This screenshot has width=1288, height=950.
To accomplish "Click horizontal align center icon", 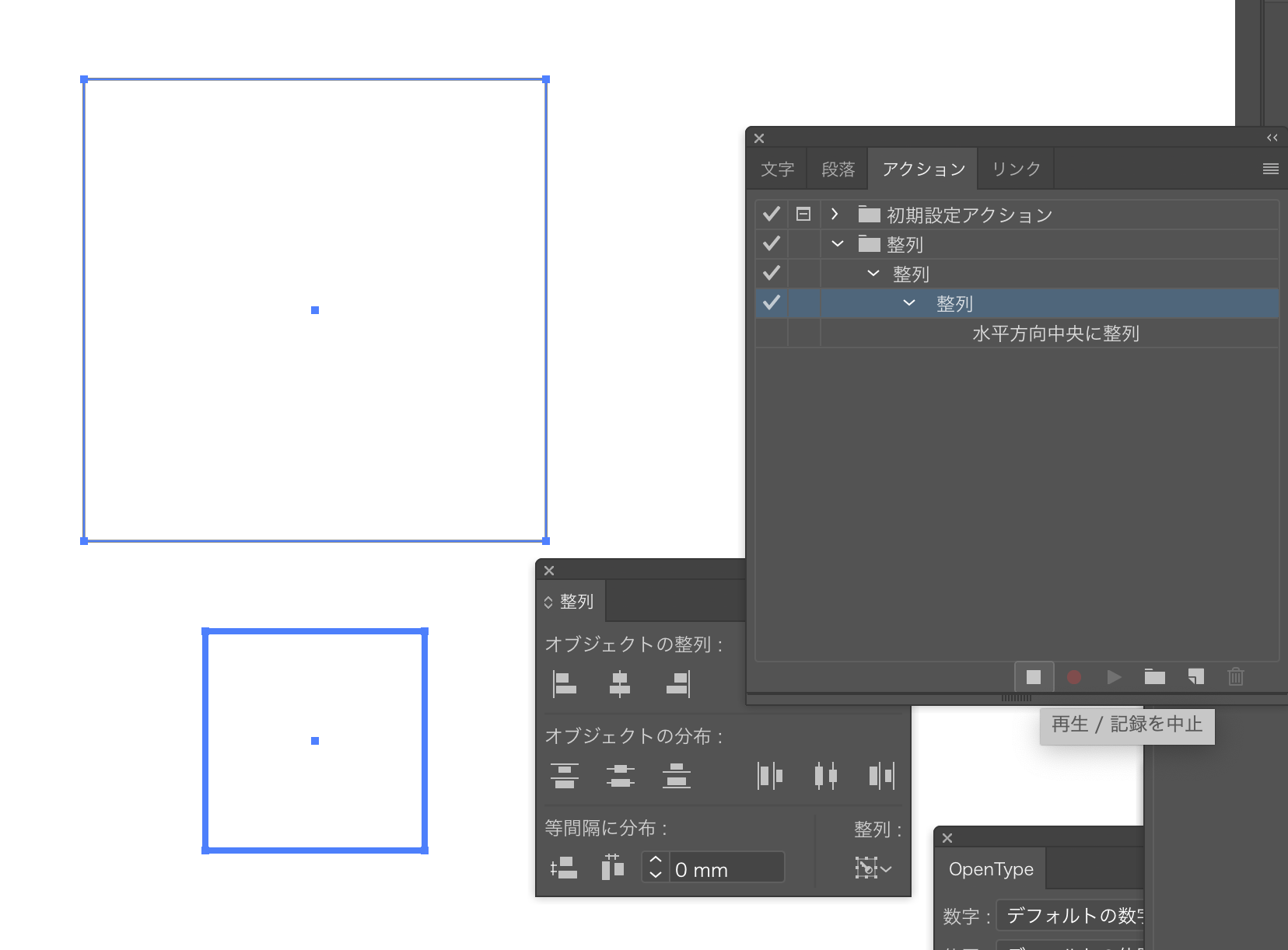I will point(620,683).
